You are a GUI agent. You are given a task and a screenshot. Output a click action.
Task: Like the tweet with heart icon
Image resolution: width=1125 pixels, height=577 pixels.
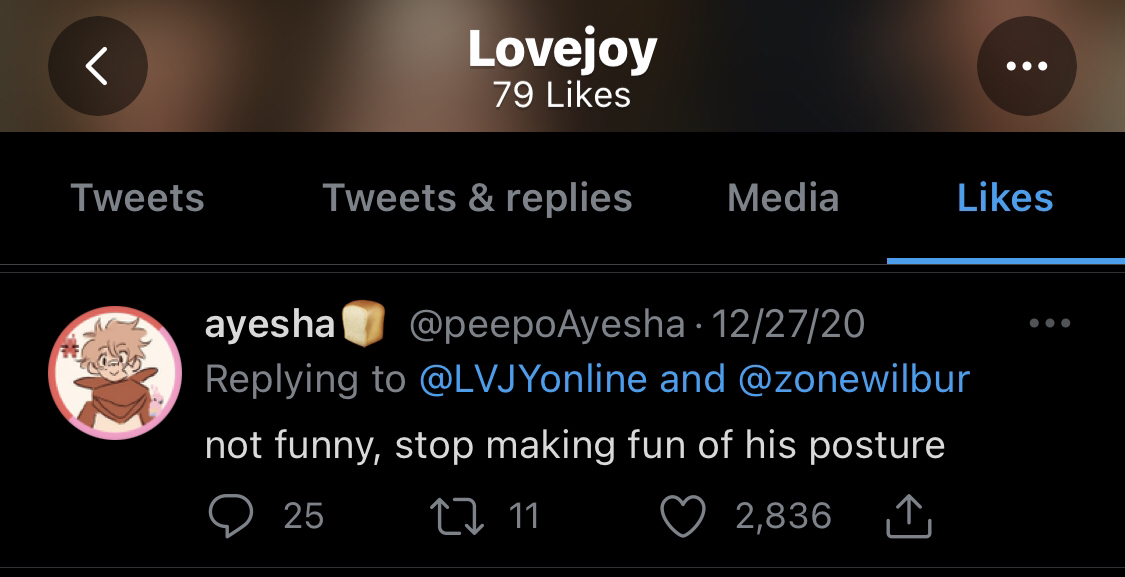click(x=684, y=516)
